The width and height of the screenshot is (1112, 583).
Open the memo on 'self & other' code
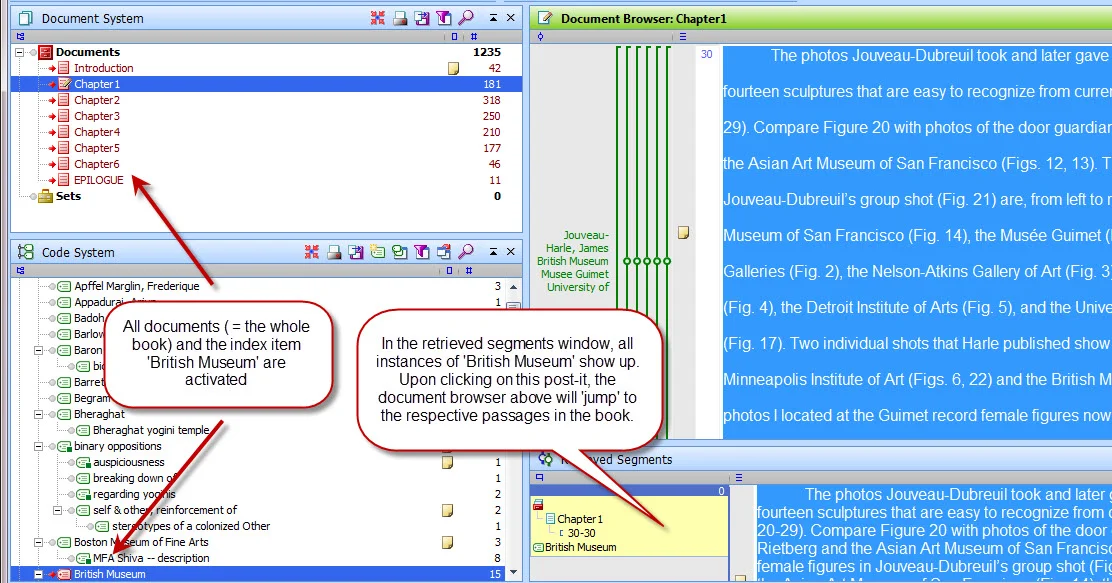coord(447,510)
